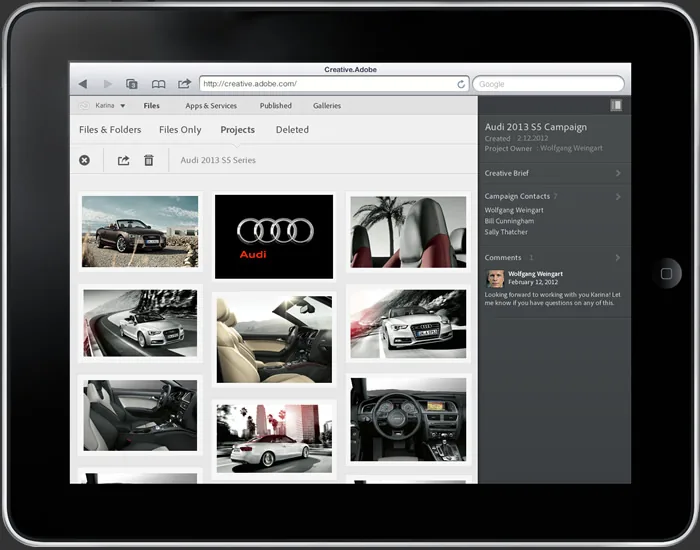Screen dimensions: 700x550
Task: Delete project with trash icon
Action: tap(149, 160)
